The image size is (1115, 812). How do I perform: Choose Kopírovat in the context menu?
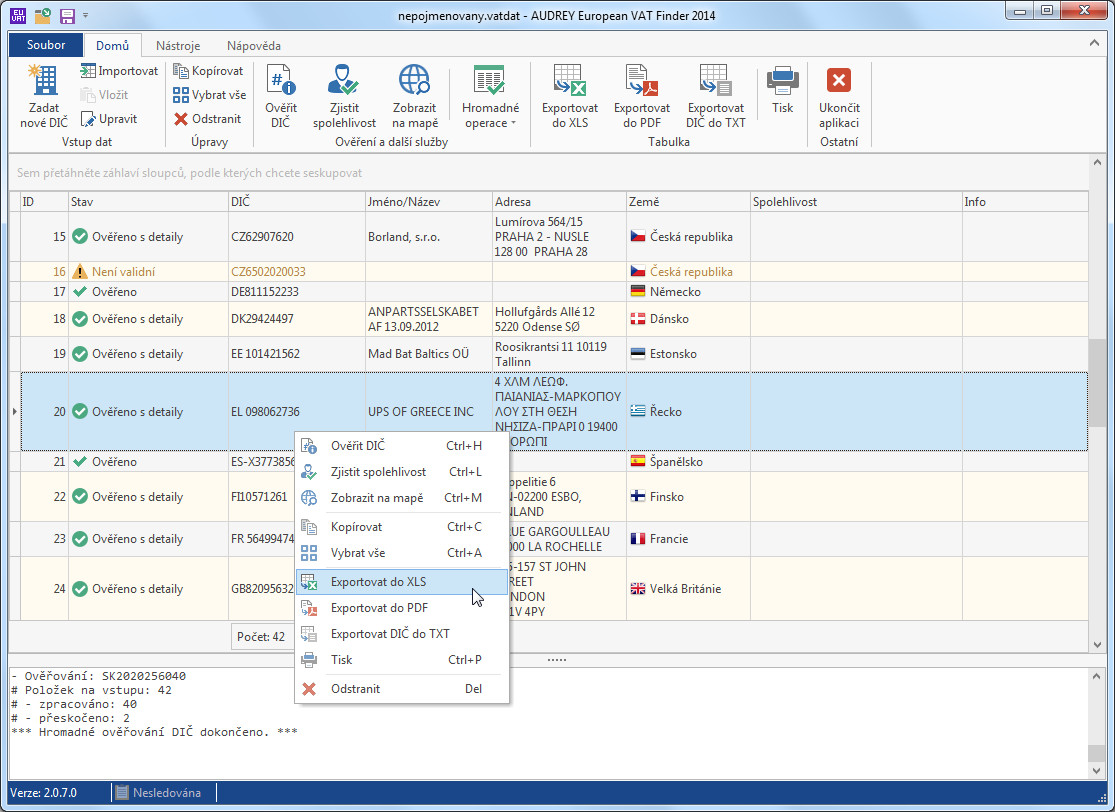402,527
